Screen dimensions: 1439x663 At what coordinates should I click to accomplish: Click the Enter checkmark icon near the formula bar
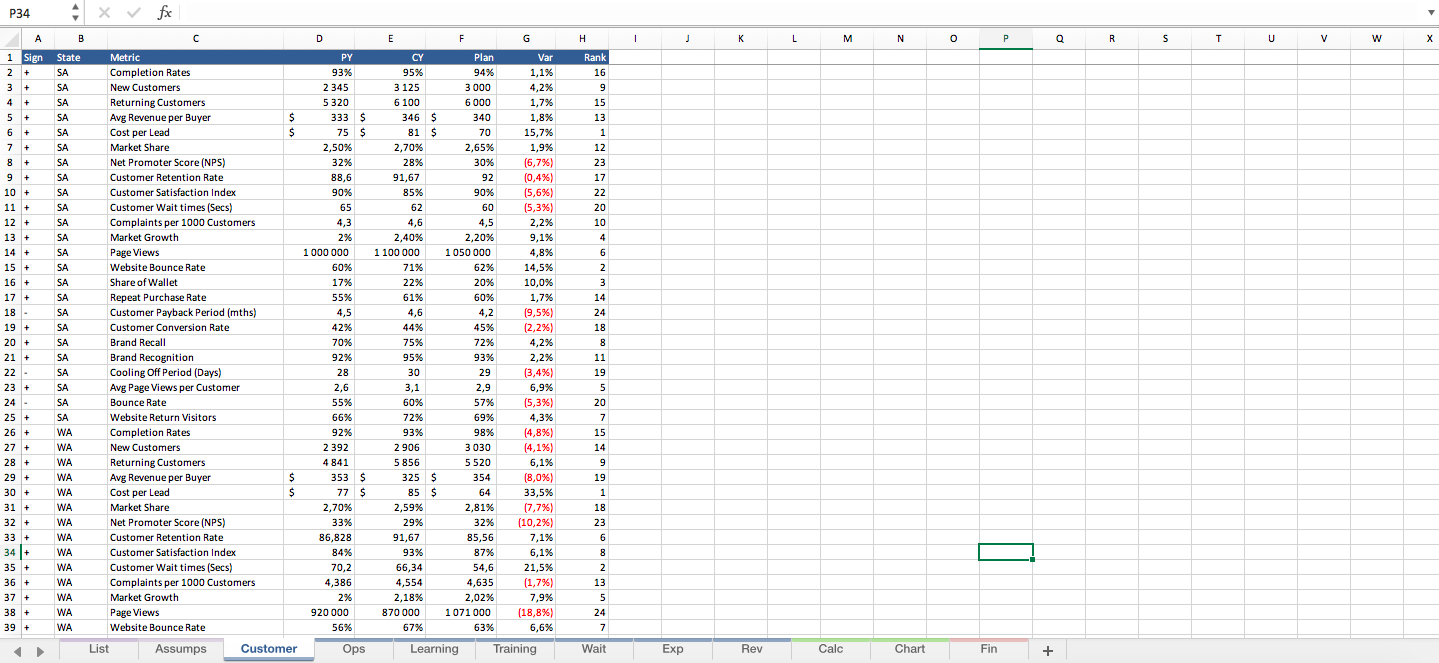point(133,13)
